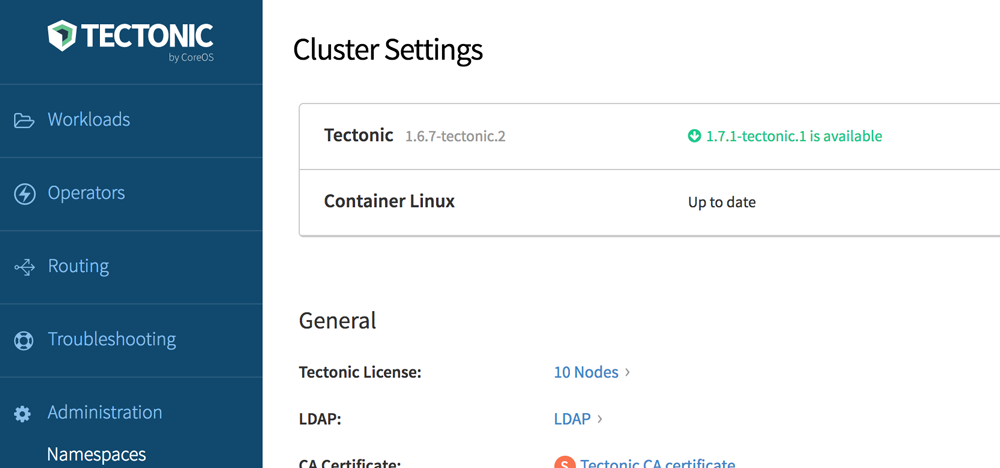Click the Cluster Settings page heading
Viewport: 1000px width, 468px height.
coord(388,50)
